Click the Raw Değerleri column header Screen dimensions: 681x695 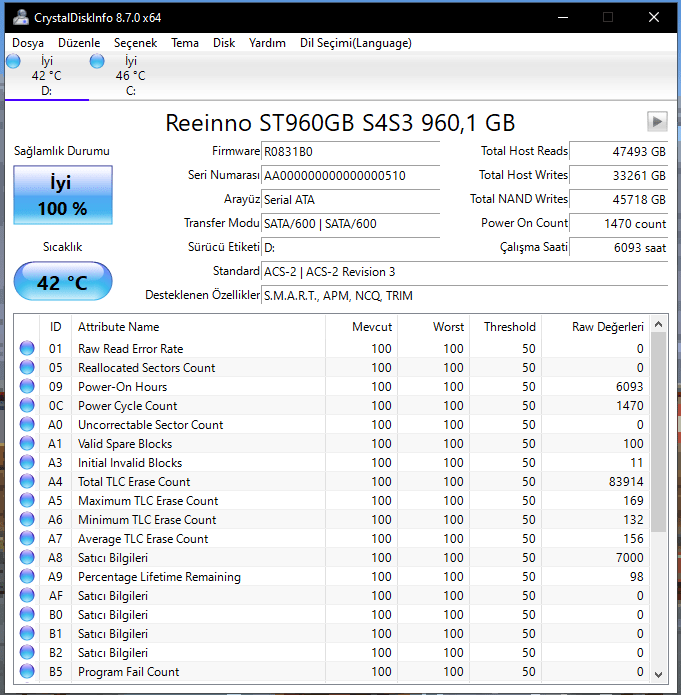click(x=607, y=327)
